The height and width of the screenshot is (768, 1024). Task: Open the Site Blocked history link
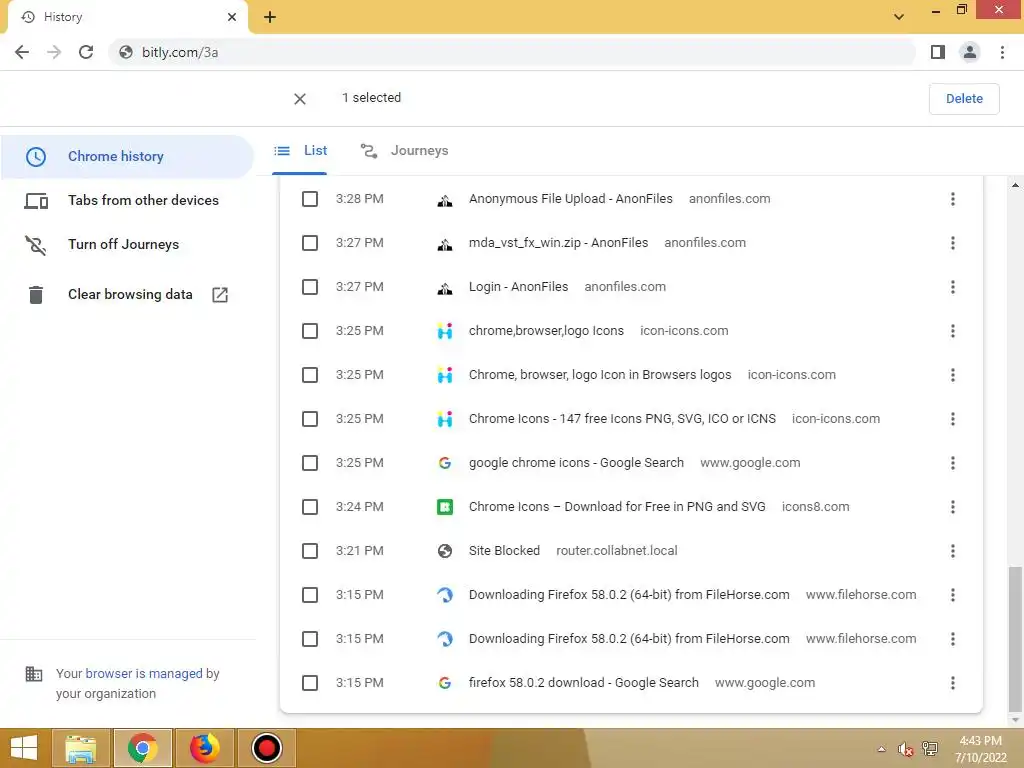pyautogui.click(x=504, y=551)
